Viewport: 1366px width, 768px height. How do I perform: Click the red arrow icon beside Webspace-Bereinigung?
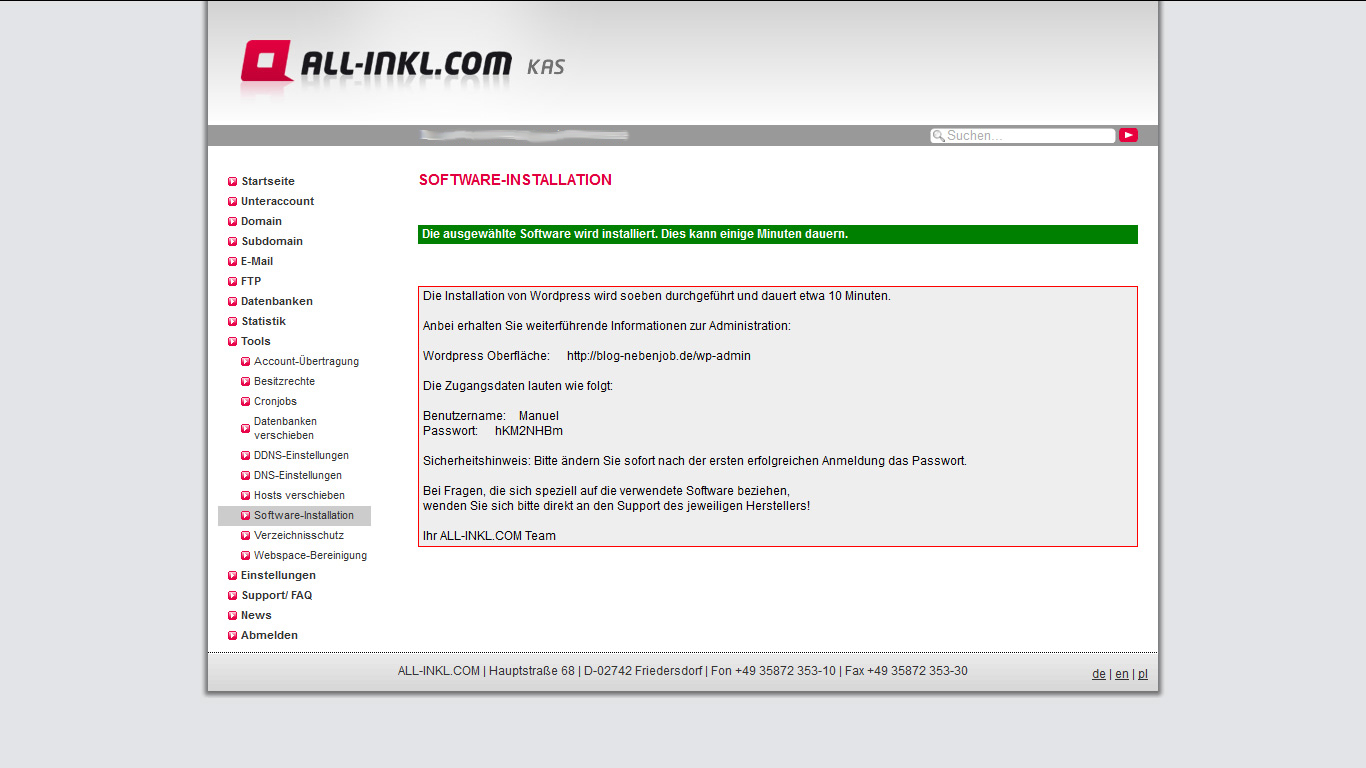click(x=245, y=556)
